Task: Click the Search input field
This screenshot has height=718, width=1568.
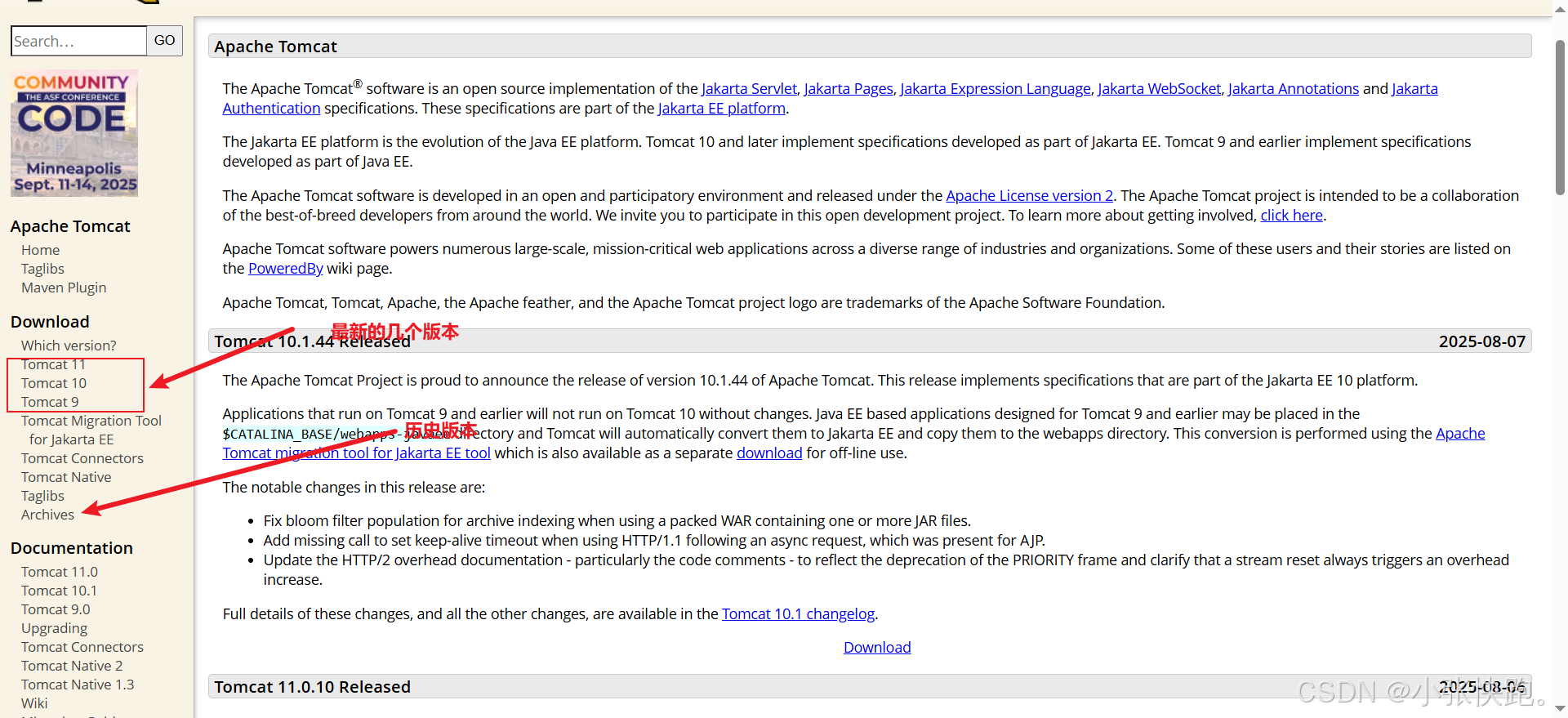Action: (78, 41)
